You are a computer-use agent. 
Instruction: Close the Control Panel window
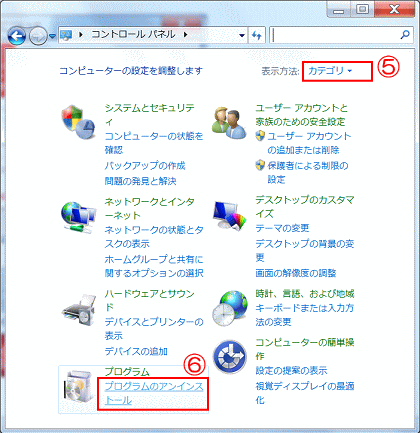395,9
